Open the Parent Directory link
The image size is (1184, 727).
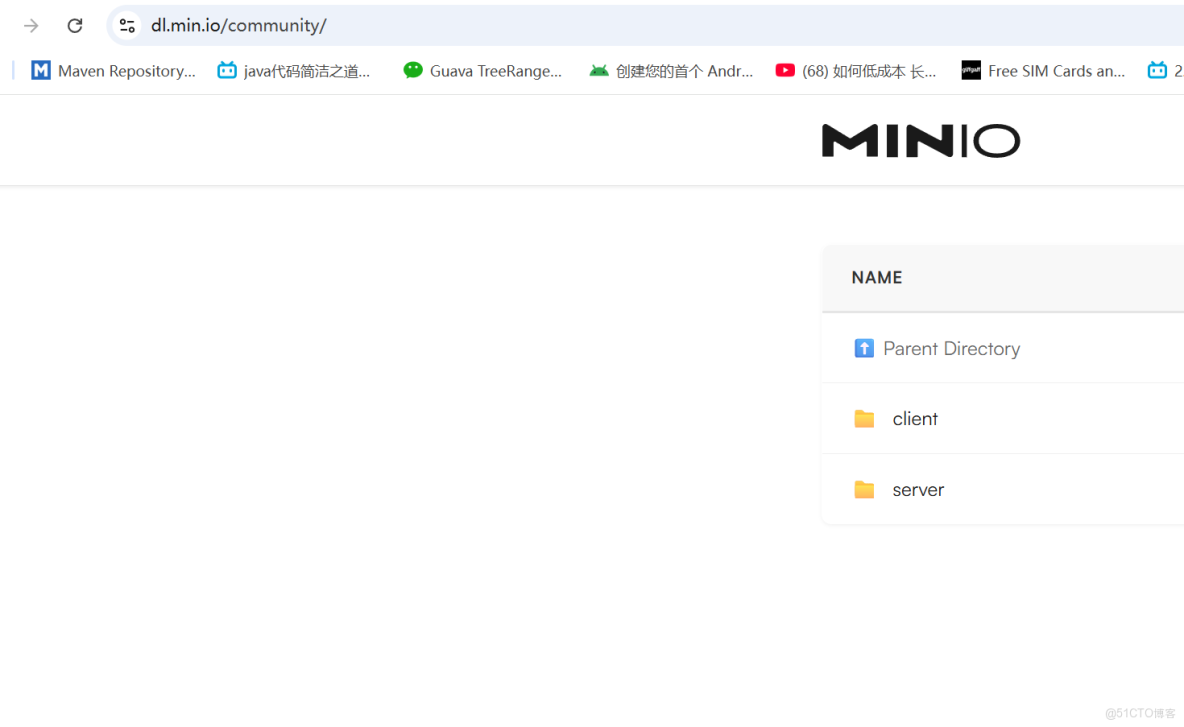[951, 348]
